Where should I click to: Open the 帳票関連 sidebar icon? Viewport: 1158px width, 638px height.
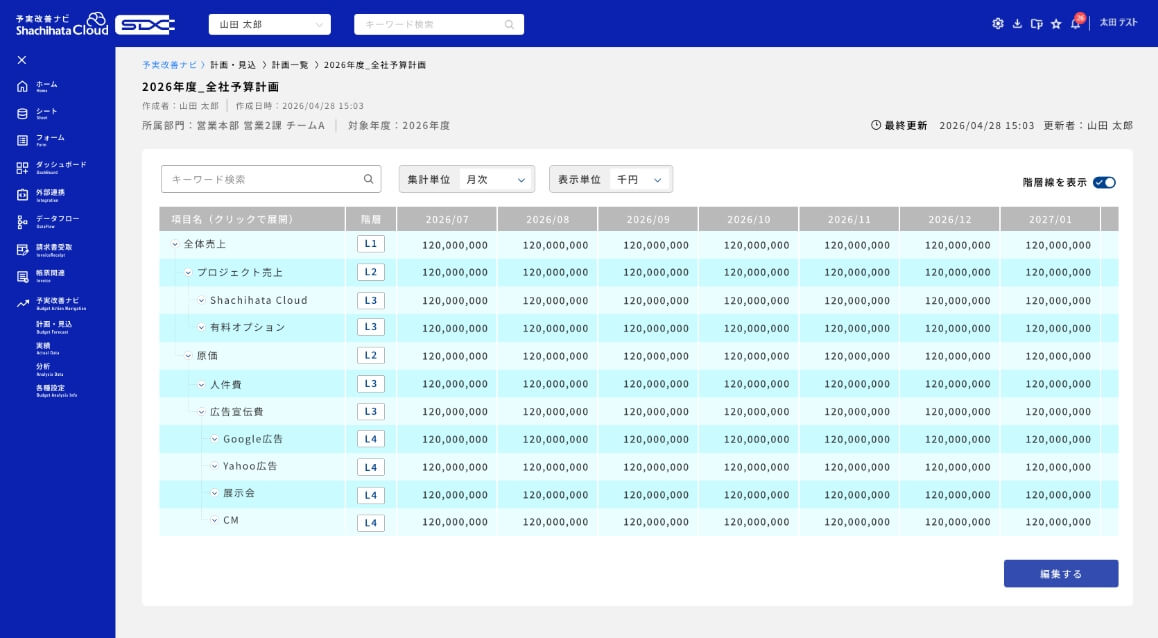coord(22,276)
